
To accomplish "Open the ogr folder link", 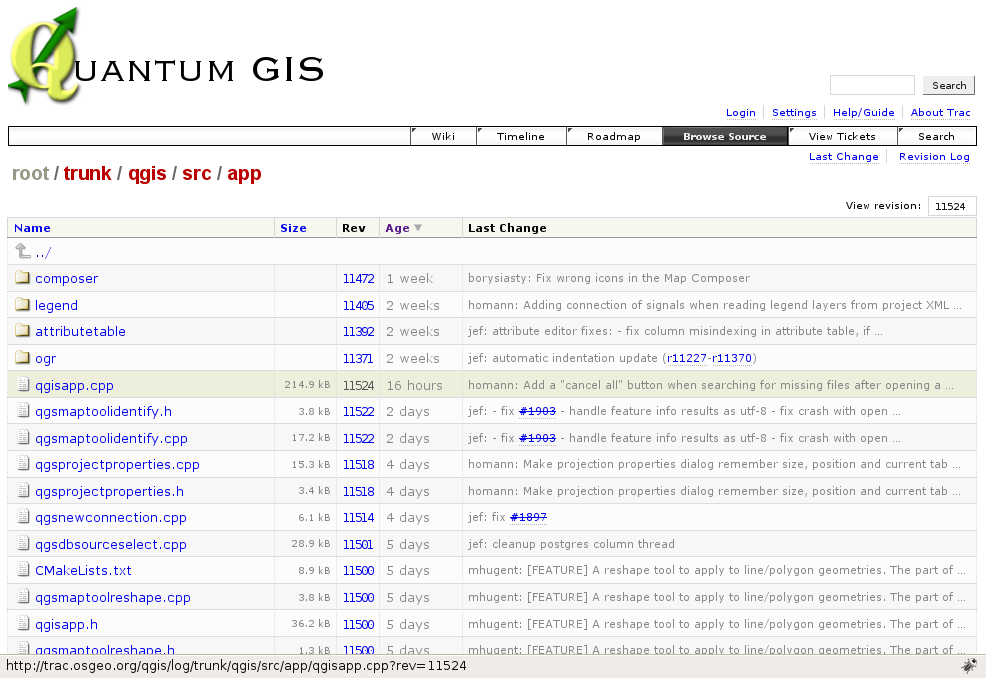I will (x=45, y=358).
